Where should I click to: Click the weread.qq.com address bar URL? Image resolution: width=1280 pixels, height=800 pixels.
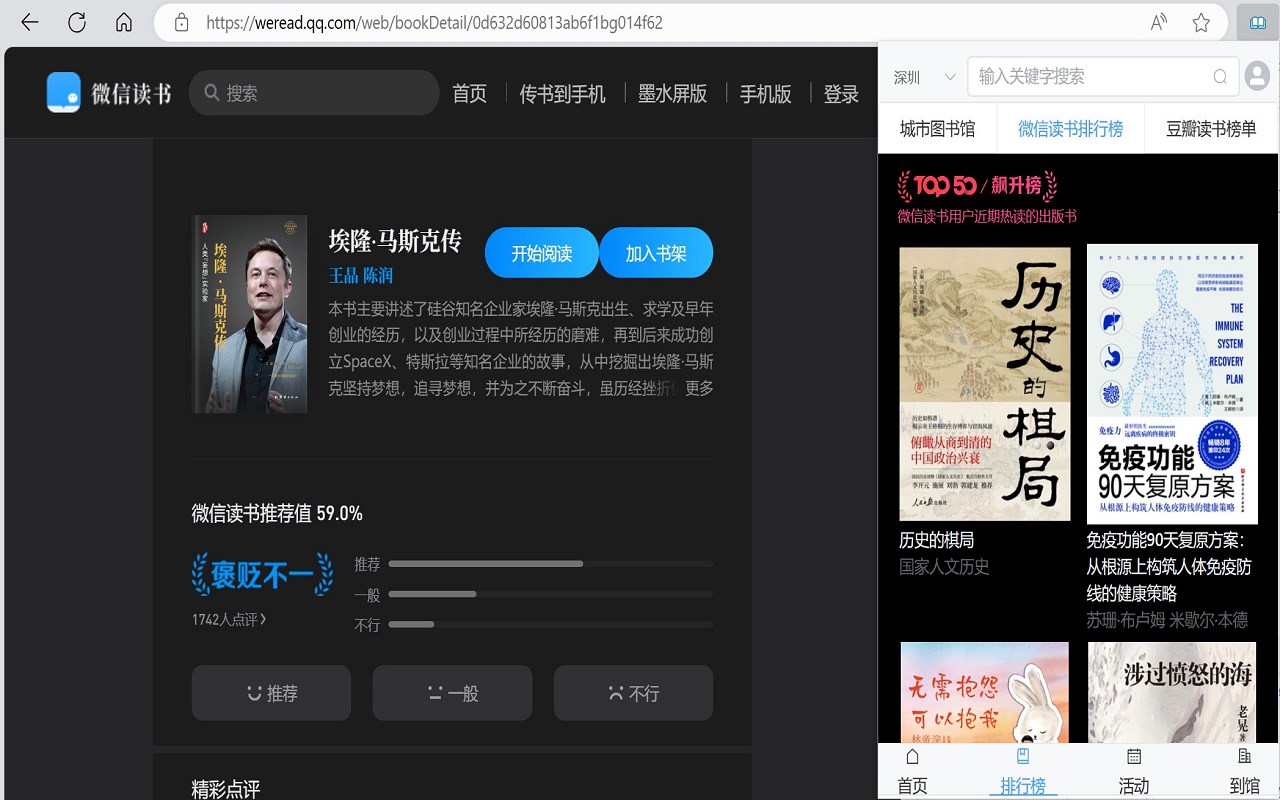434,22
